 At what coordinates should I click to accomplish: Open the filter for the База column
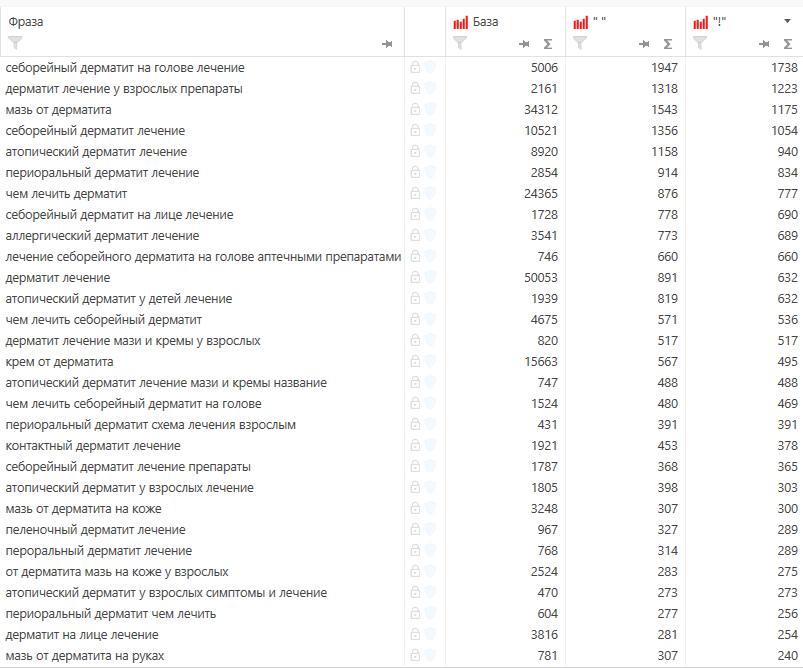click(460, 43)
